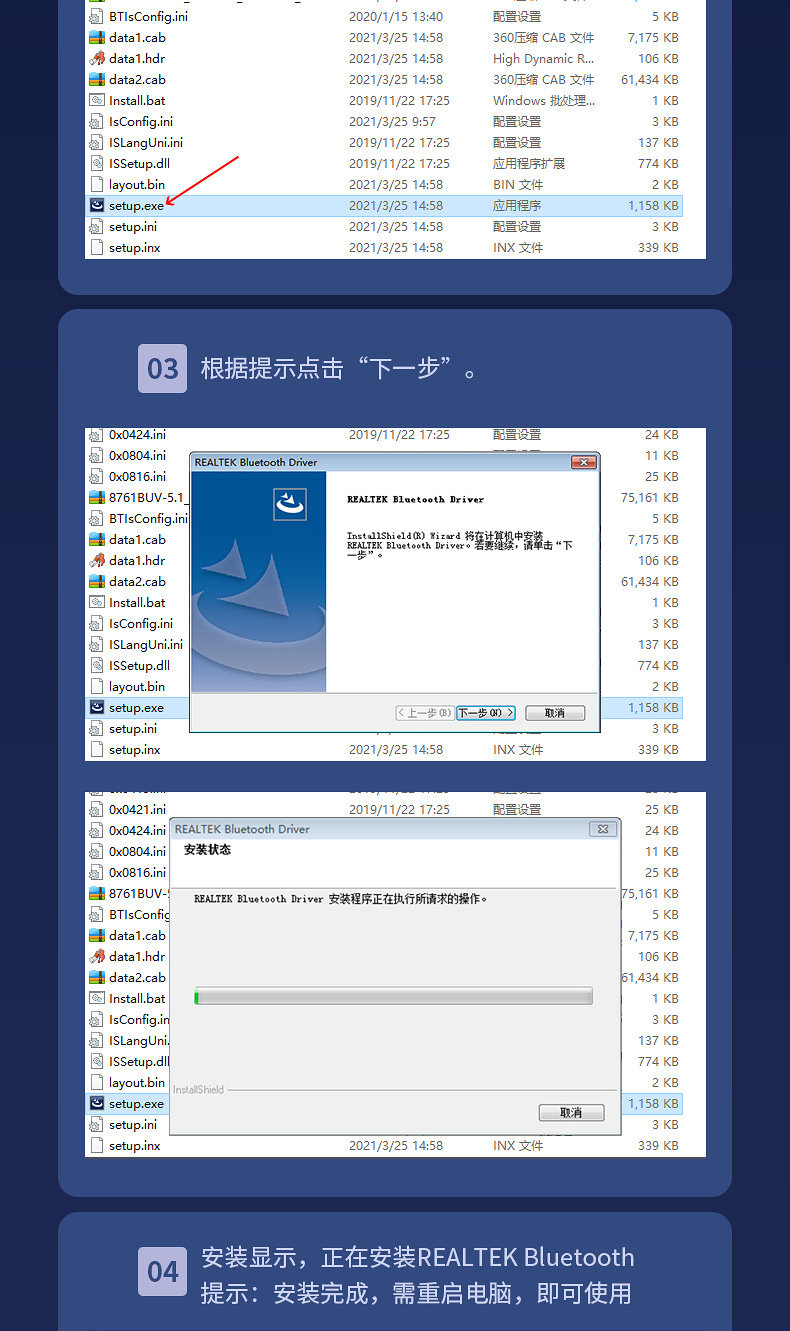Click the layout.bin icon behind the wizard dialog
This screenshot has height=1331, width=790.
point(97,686)
